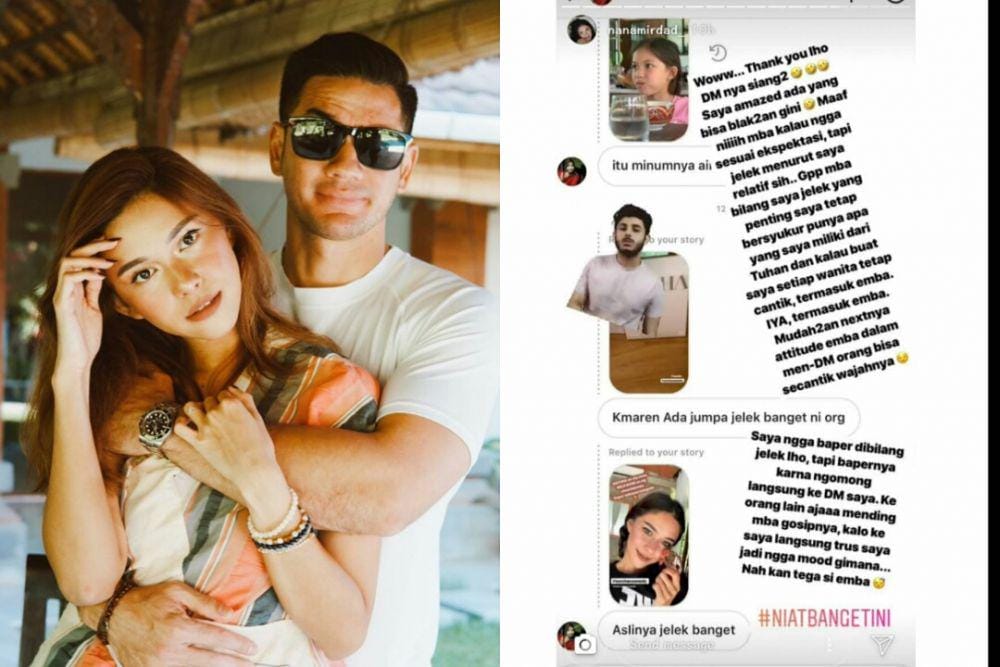Click the Send message input field
Image resolution: width=1000 pixels, height=667 pixels.
pos(673,645)
